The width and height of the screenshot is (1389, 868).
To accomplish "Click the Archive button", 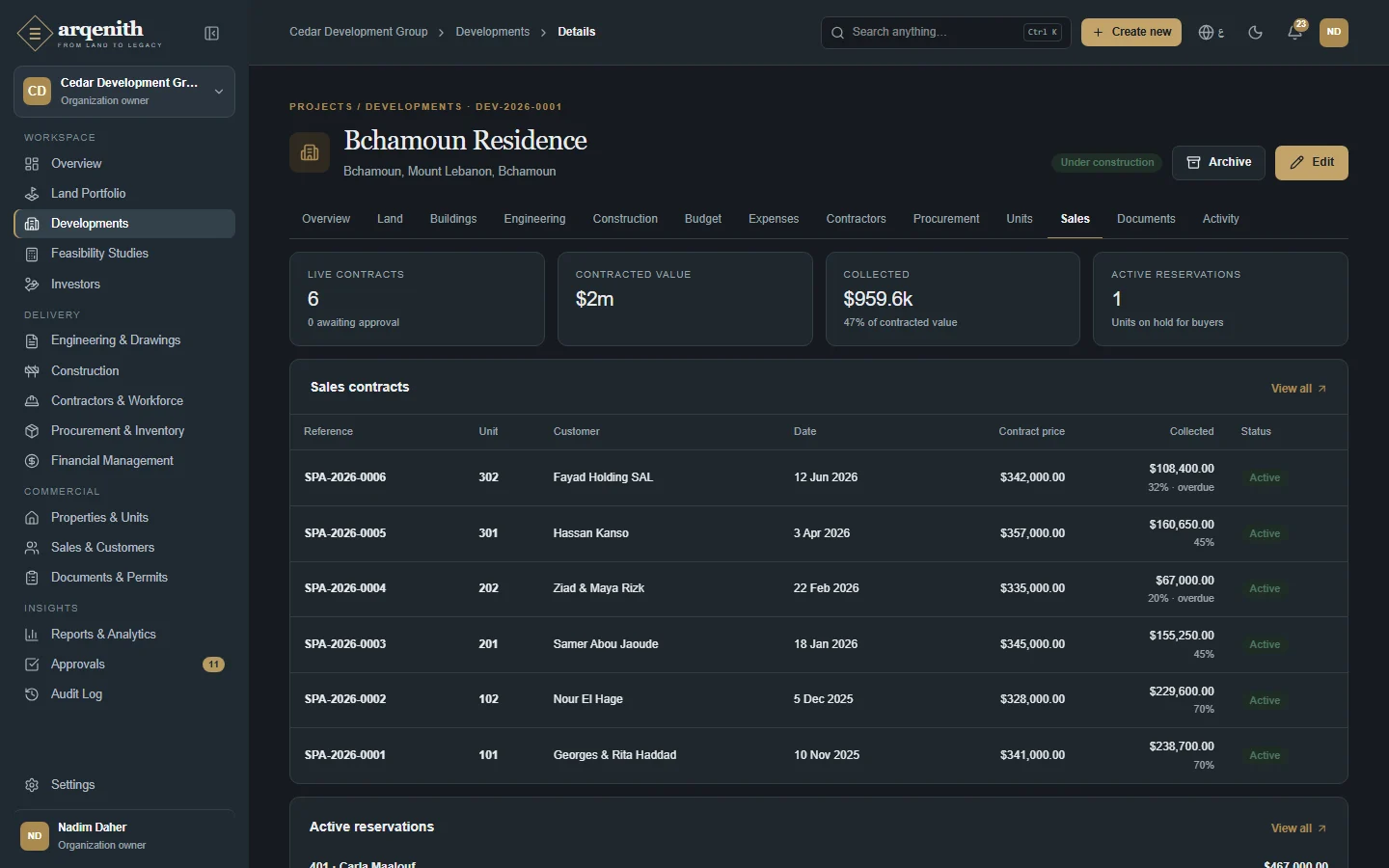I will tap(1218, 163).
